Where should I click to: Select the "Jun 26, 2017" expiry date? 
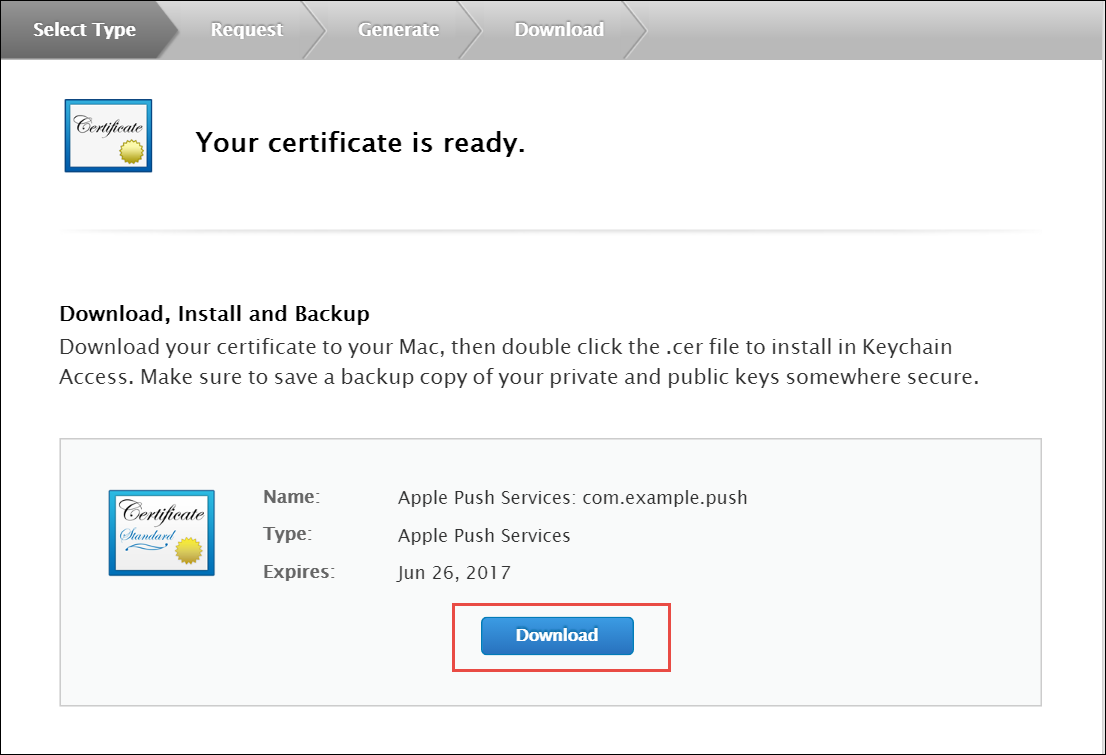click(454, 574)
